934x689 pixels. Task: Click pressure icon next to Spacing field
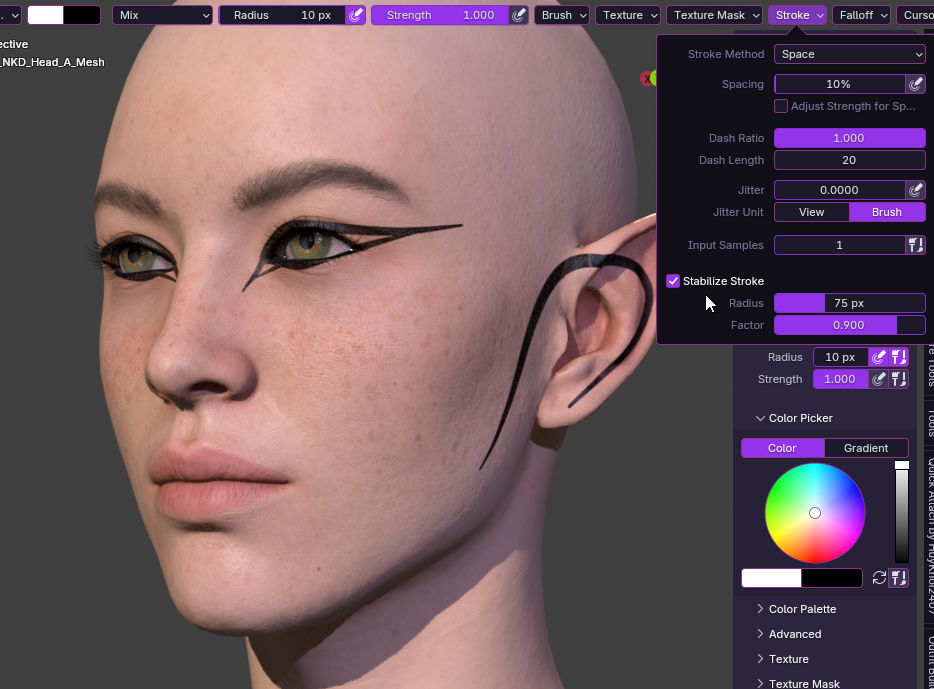[x=915, y=85]
